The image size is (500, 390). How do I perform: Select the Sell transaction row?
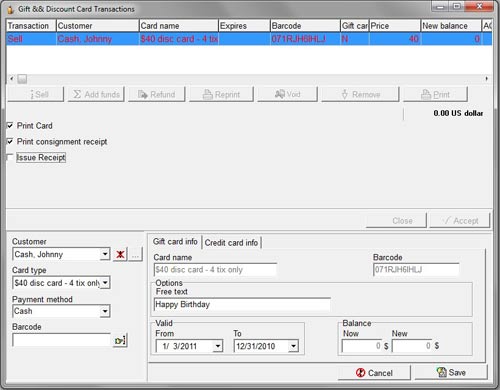[249, 39]
